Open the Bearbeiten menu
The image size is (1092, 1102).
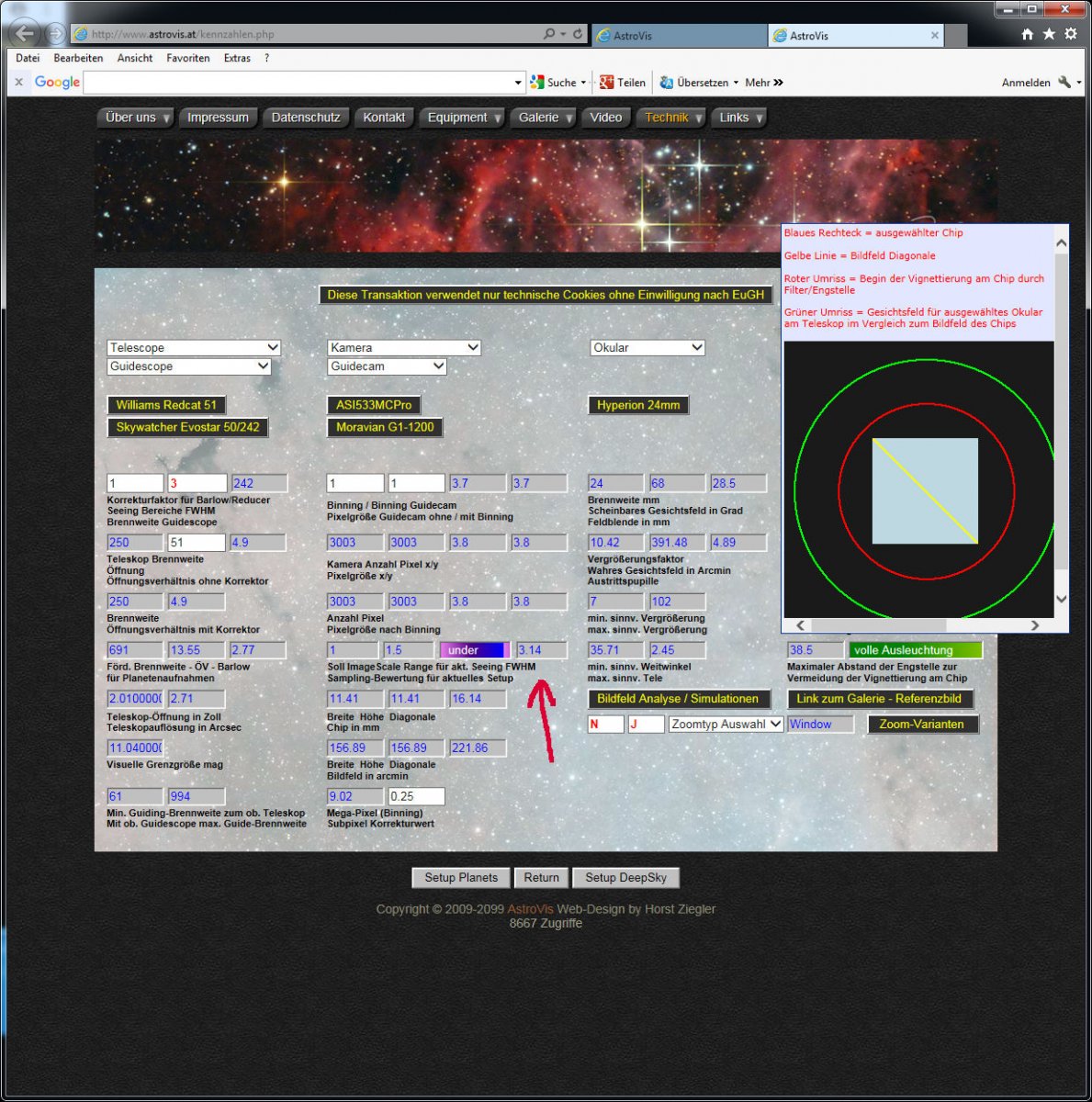[78, 58]
